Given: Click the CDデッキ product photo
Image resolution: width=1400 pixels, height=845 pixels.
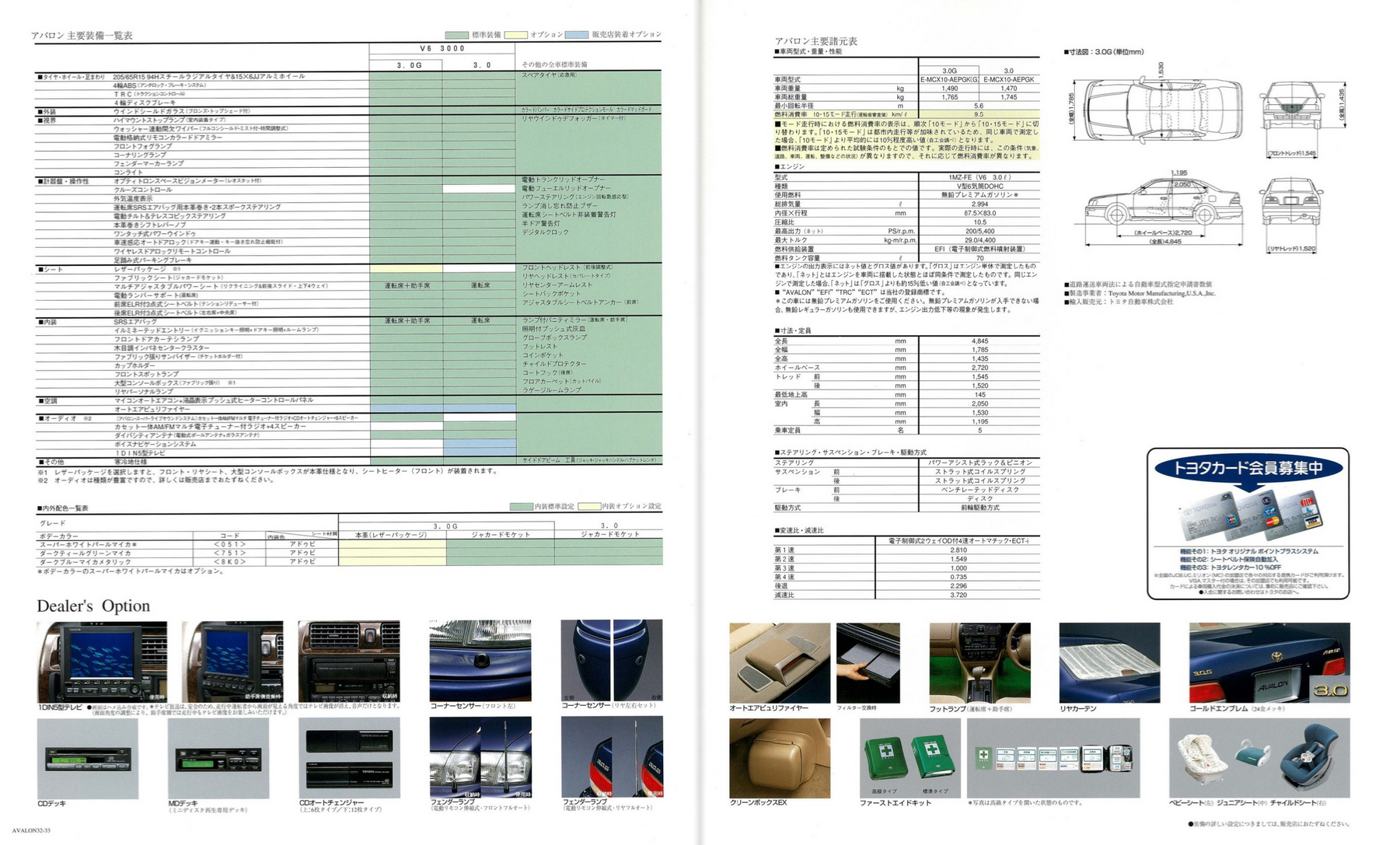Looking at the screenshot, I should pos(87,758).
